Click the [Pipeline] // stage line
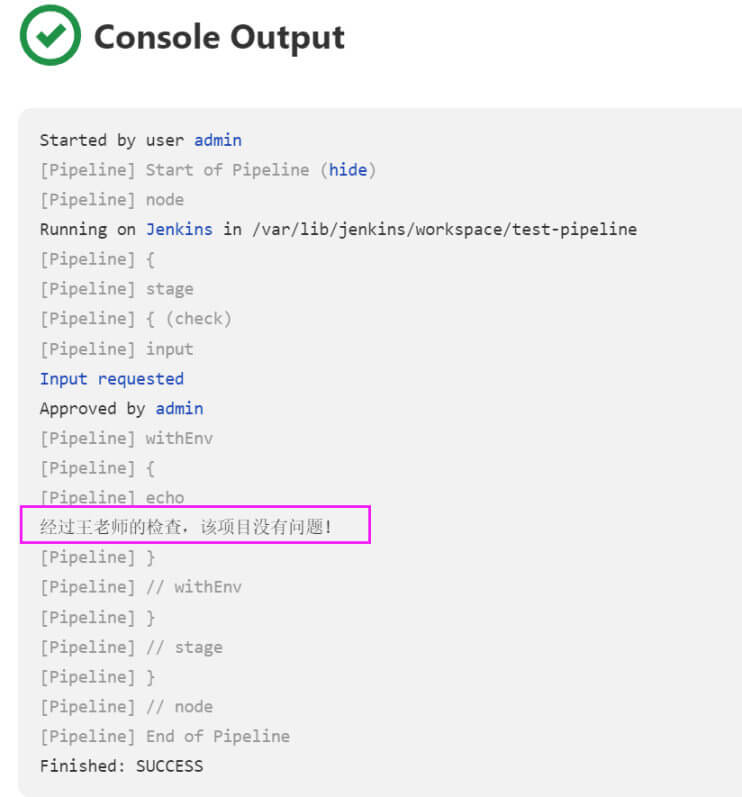Viewport: 742px width, 797px height. click(131, 647)
